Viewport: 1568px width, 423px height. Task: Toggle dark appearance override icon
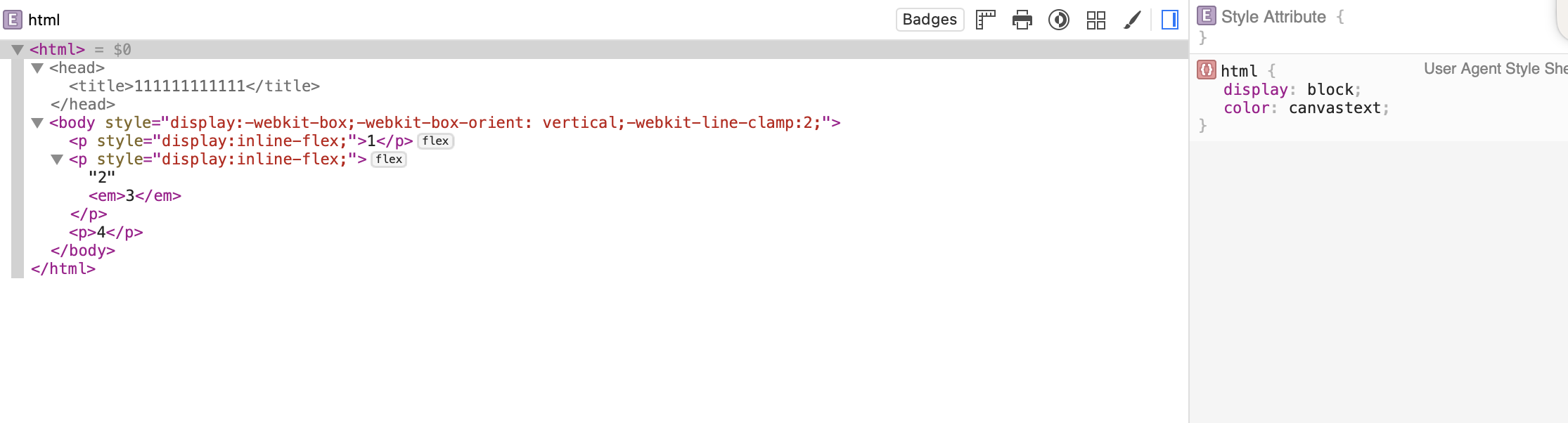tap(1059, 20)
